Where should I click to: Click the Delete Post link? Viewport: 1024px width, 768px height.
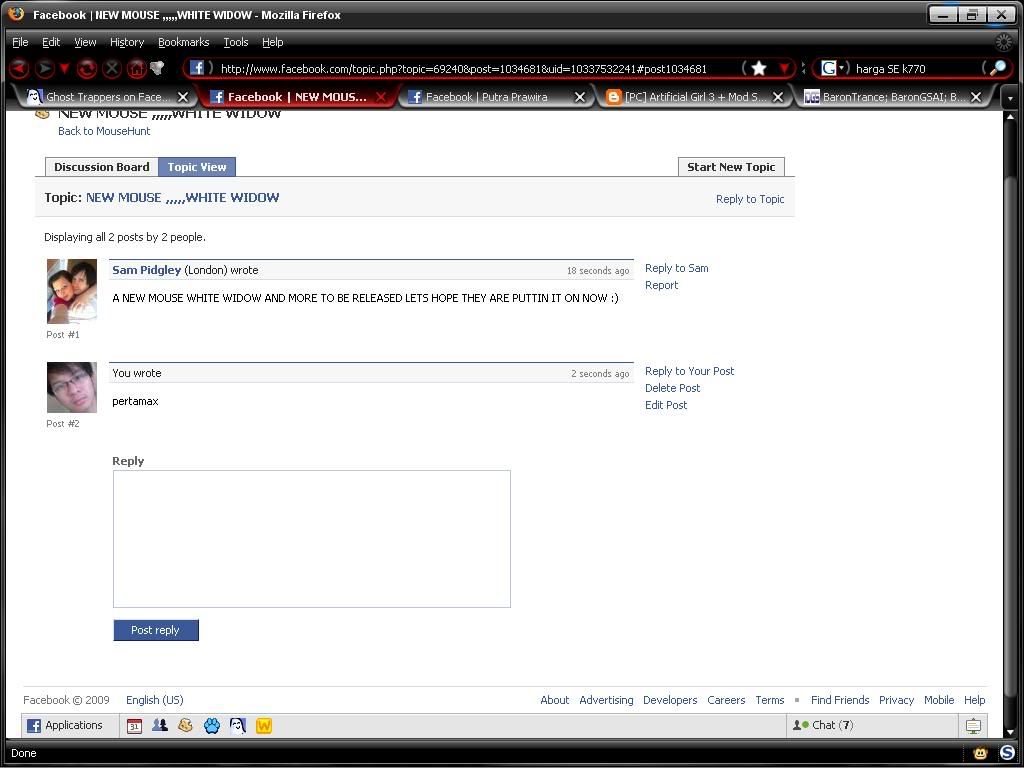[672, 388]
